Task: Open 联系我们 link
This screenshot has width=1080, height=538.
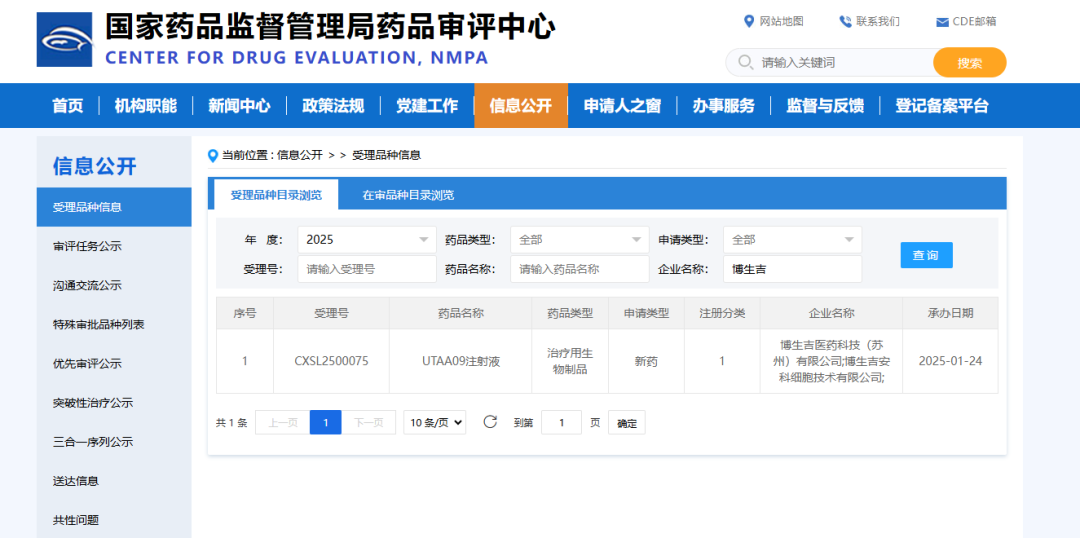Action: click(878, 21)
